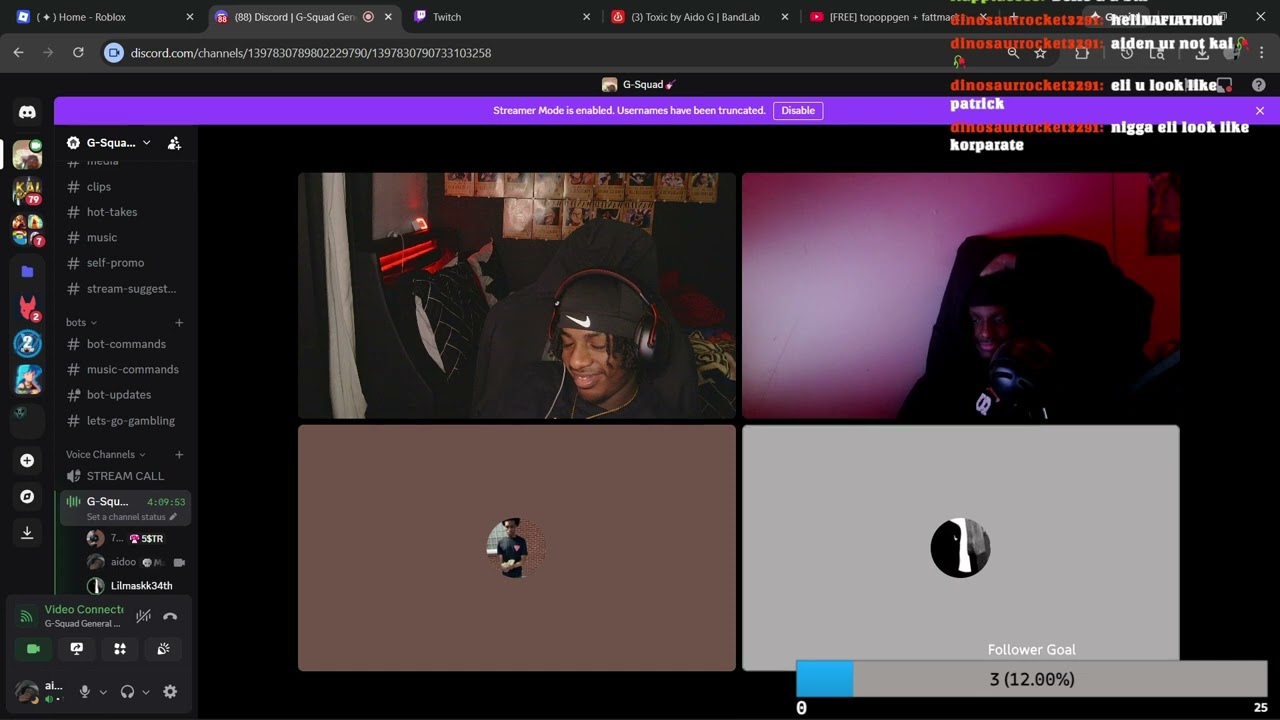1280x720 pixels.
Task: Click Download Apps icon in server list
Action: tap(27, 533)
